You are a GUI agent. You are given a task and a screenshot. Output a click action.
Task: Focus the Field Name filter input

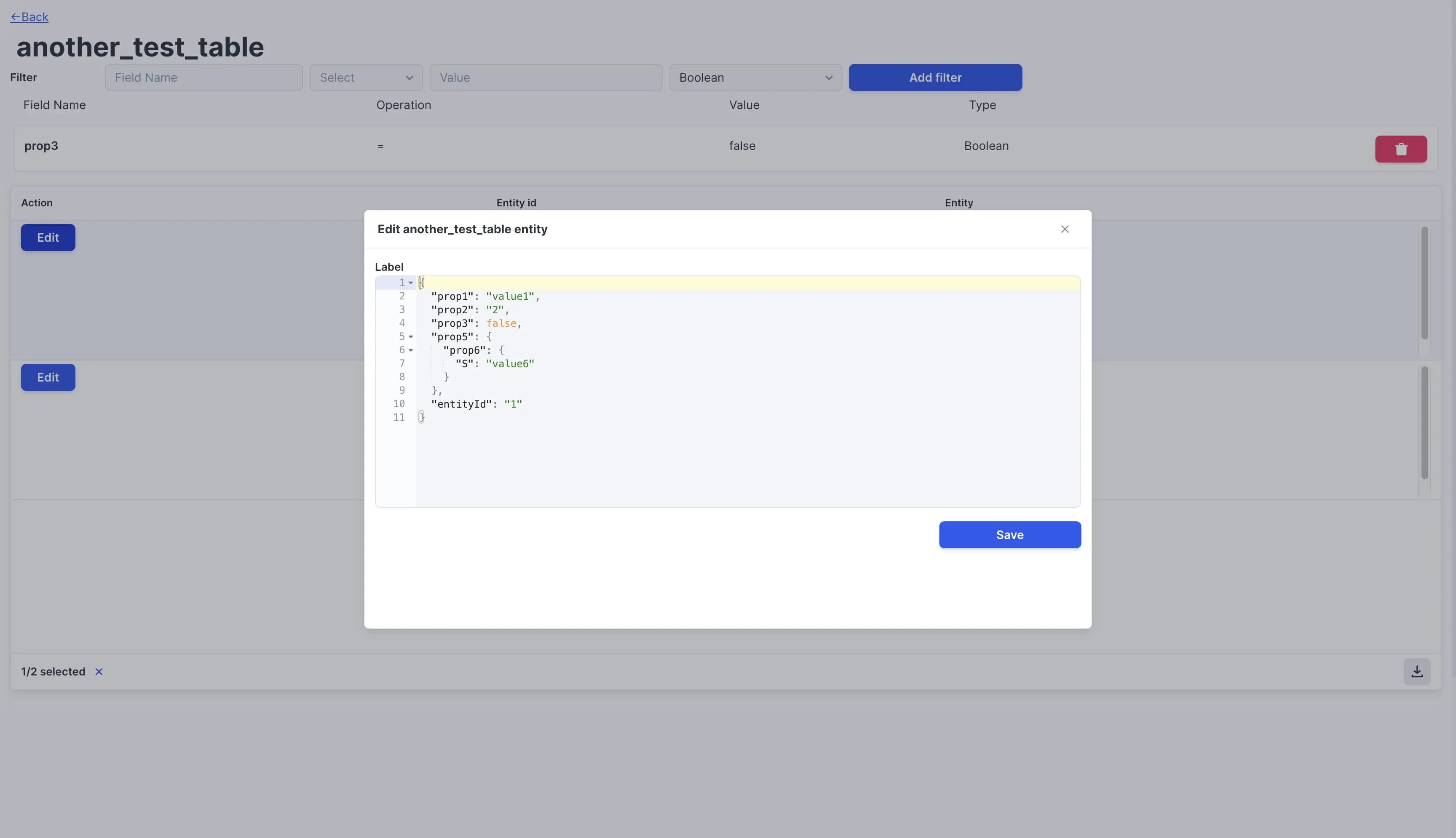click(x=203, y=78)
